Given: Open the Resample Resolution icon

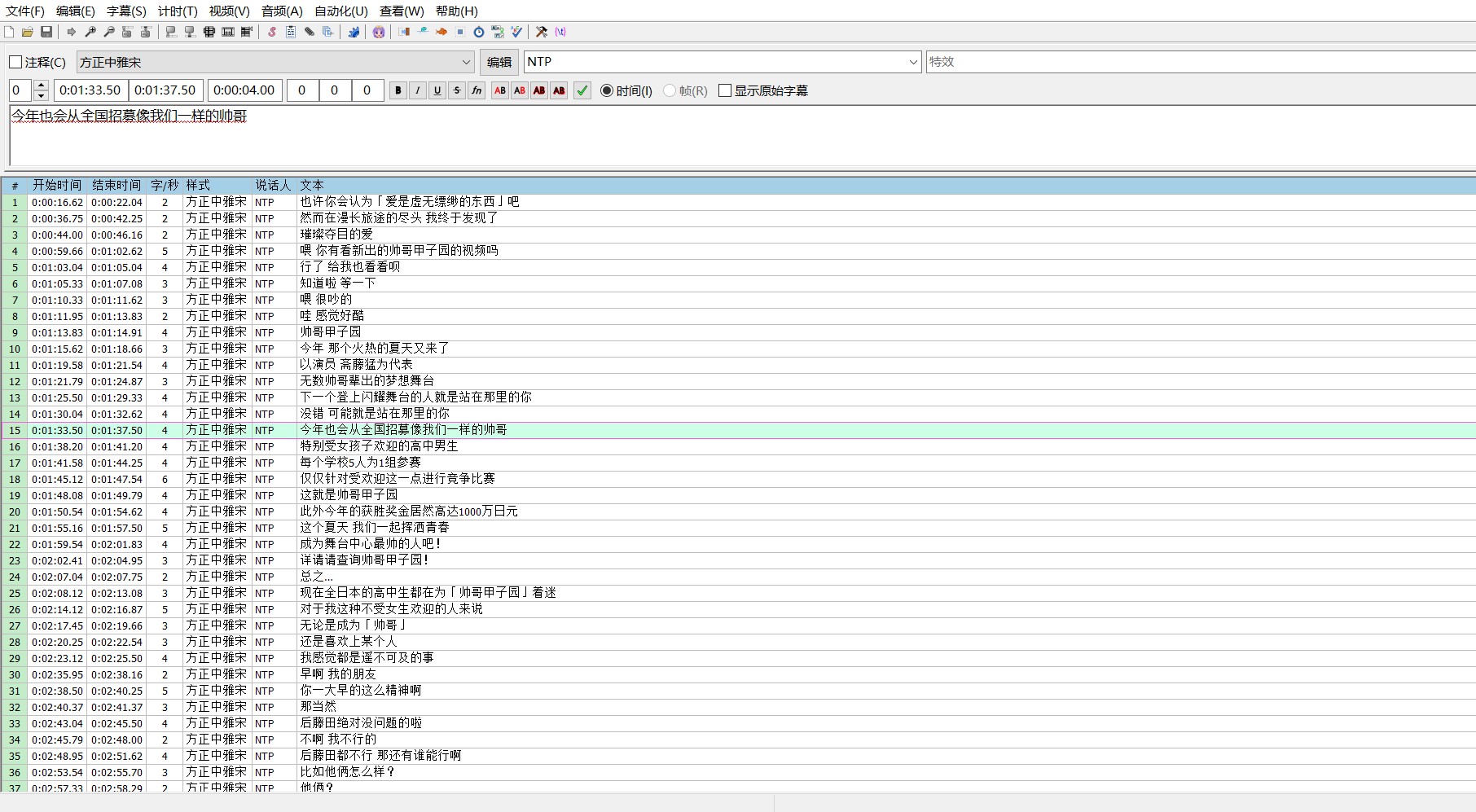Looking at the screenshot, I should tap(459, 32).
